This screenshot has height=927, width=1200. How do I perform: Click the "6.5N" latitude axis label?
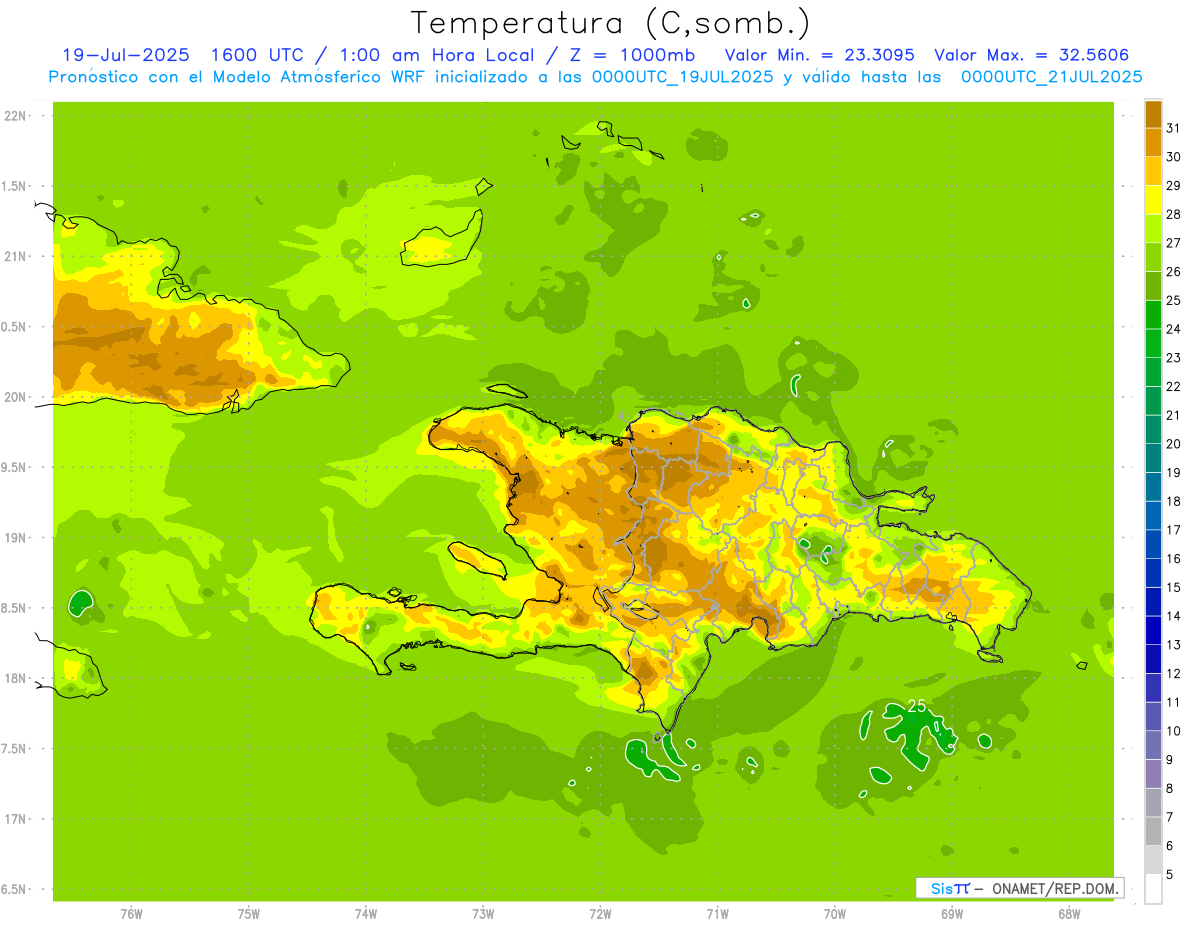tap(14, 889)
